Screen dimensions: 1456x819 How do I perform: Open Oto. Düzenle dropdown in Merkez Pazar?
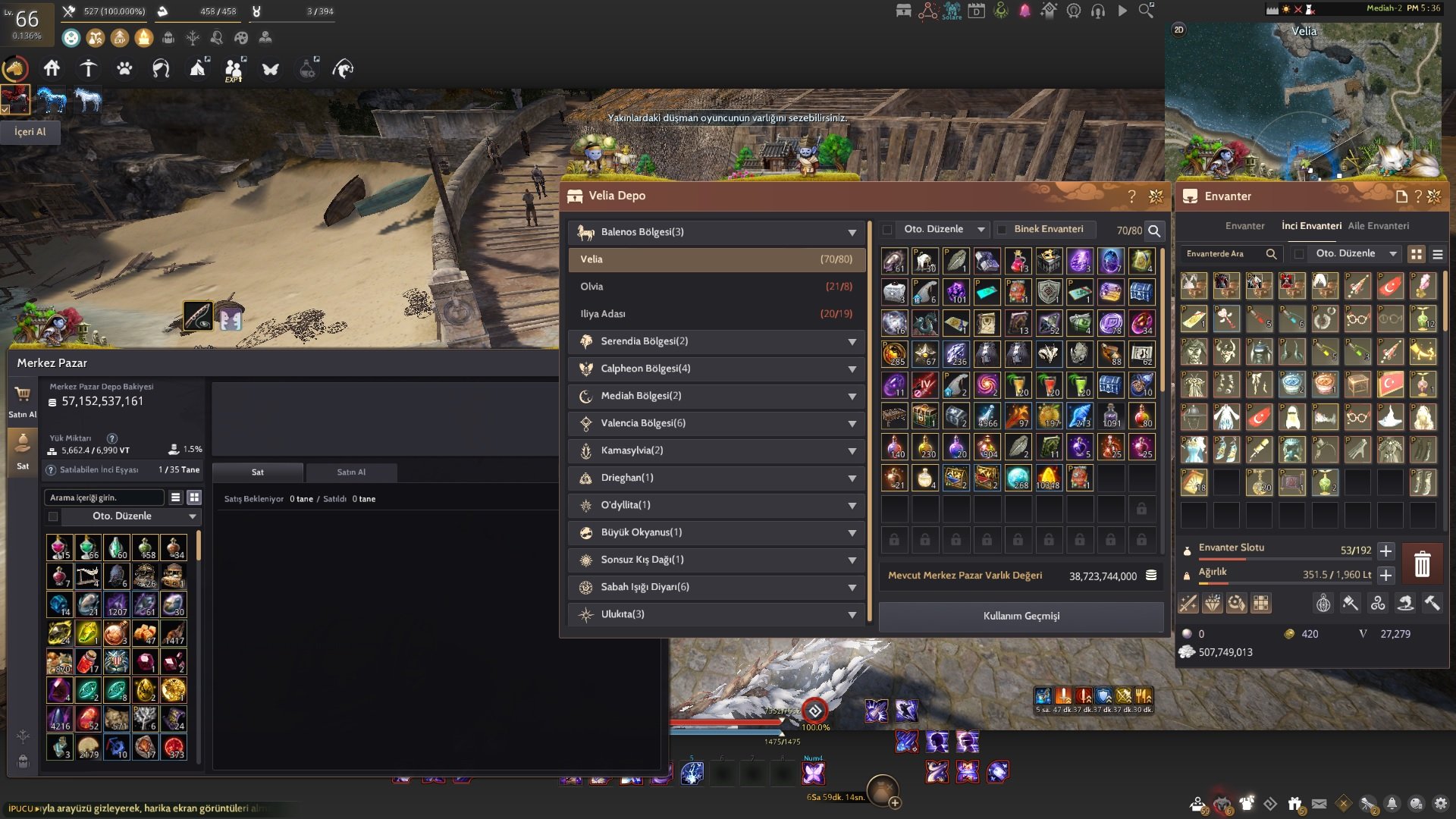point(130,517)
